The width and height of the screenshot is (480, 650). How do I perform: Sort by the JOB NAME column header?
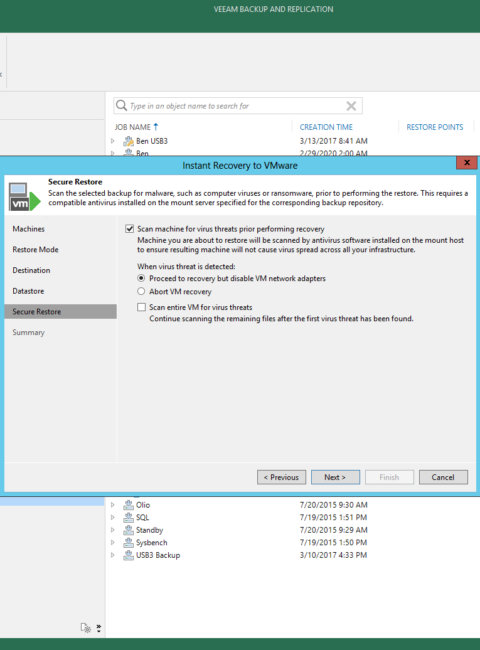133,127
